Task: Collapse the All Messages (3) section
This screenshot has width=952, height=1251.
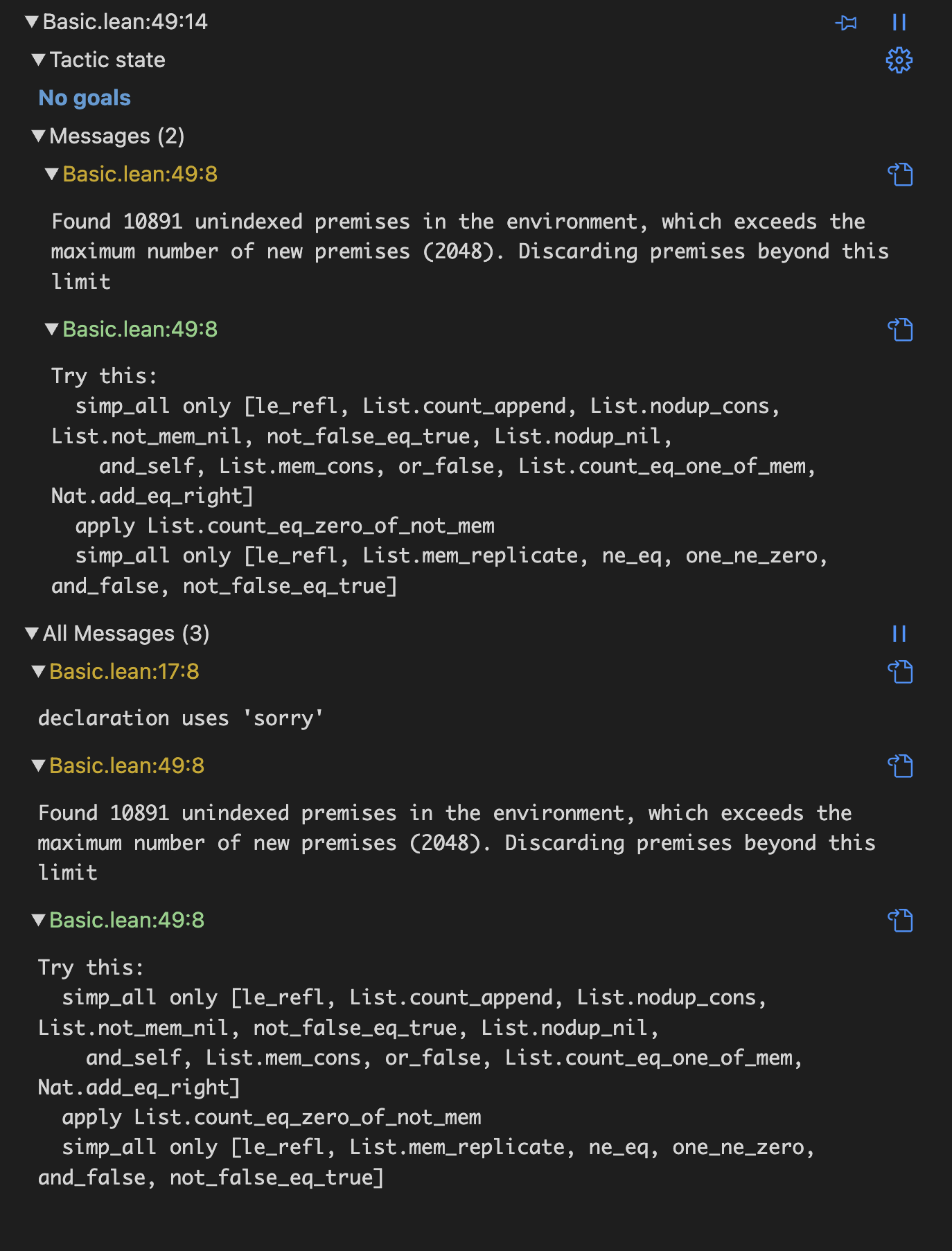Action: tap(32, 634)
